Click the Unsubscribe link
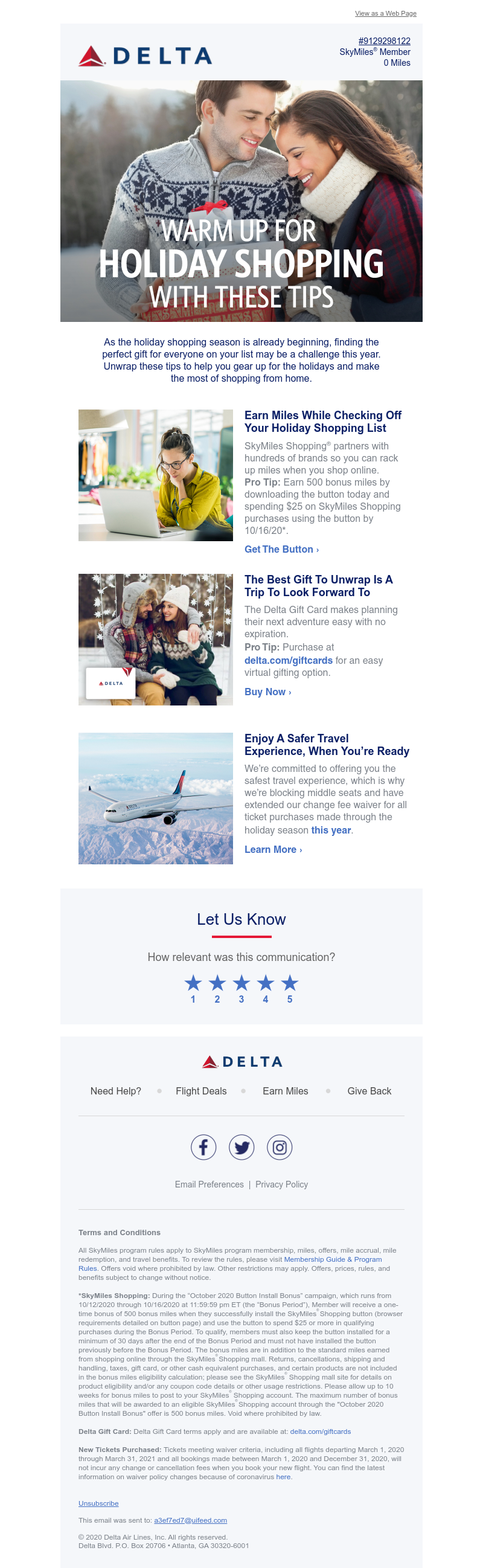 98,1503
